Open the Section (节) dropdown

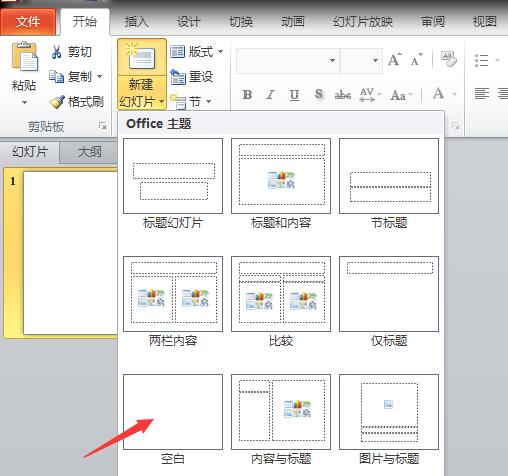191,101
